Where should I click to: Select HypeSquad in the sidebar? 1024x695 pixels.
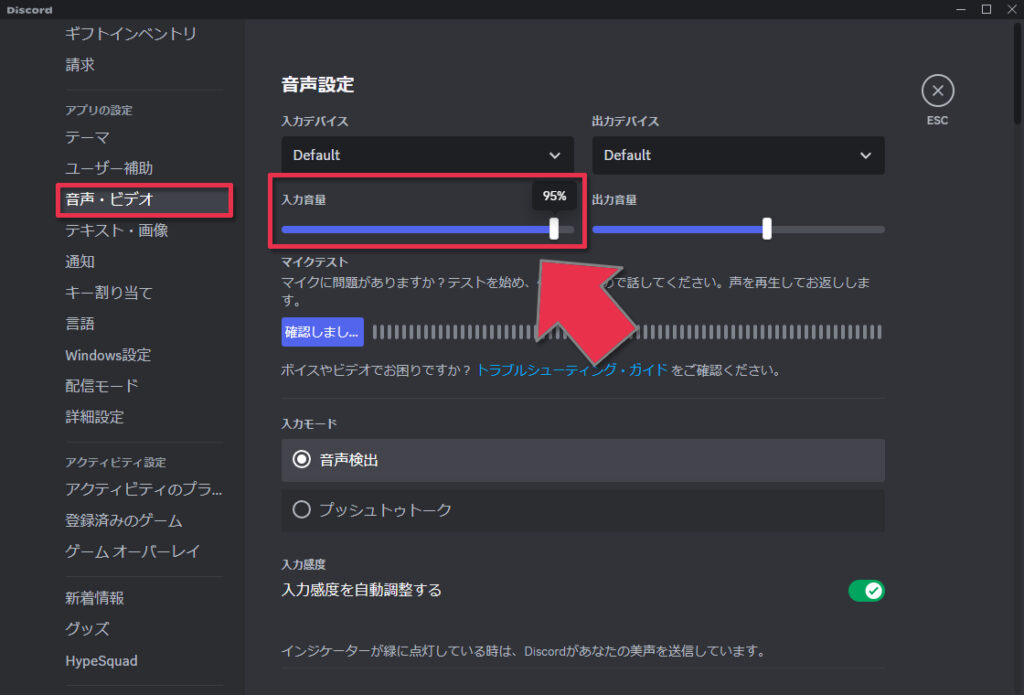pyautogui.click(x=102, y=661)
